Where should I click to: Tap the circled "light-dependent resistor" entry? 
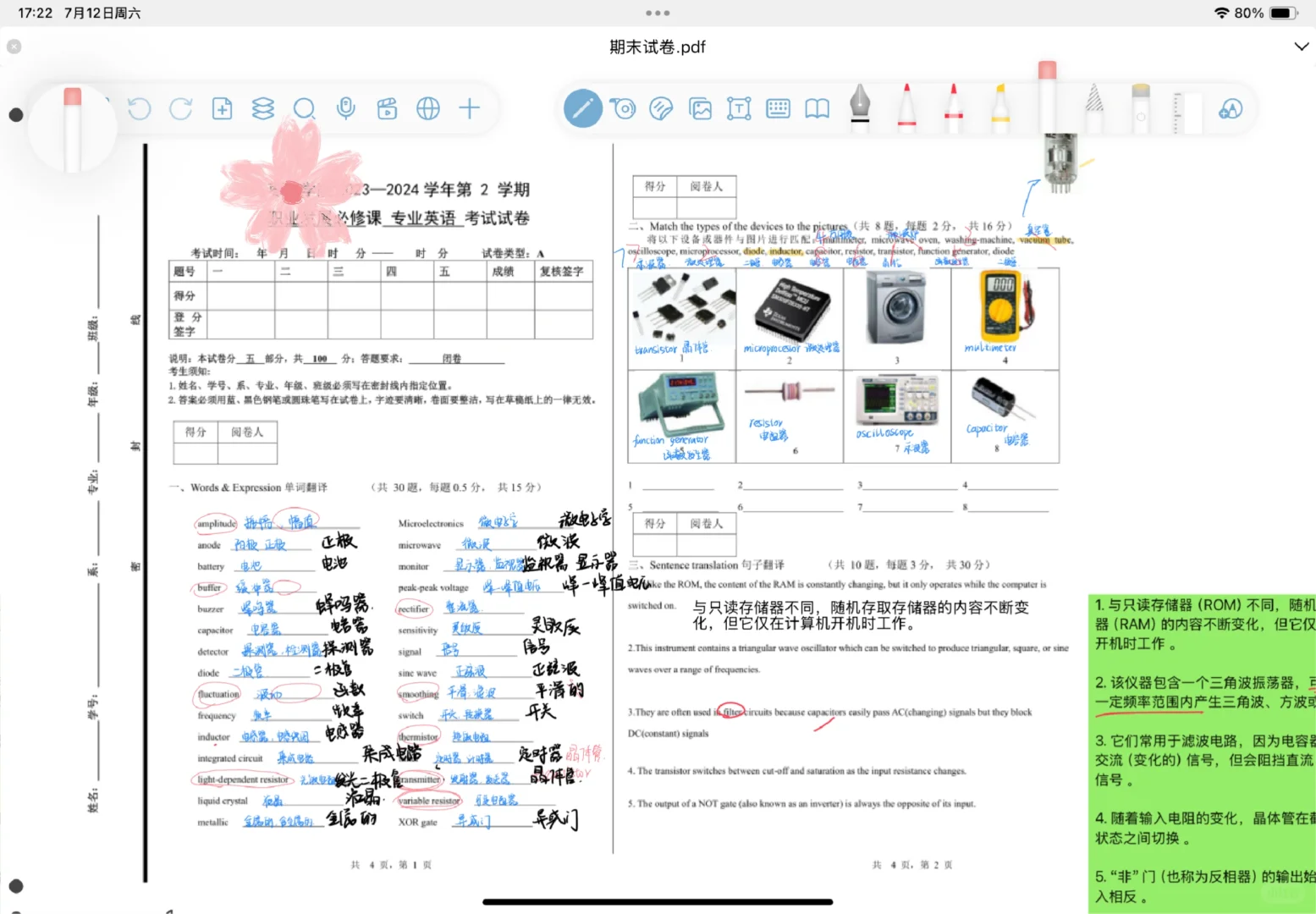[x=243, y=779]
